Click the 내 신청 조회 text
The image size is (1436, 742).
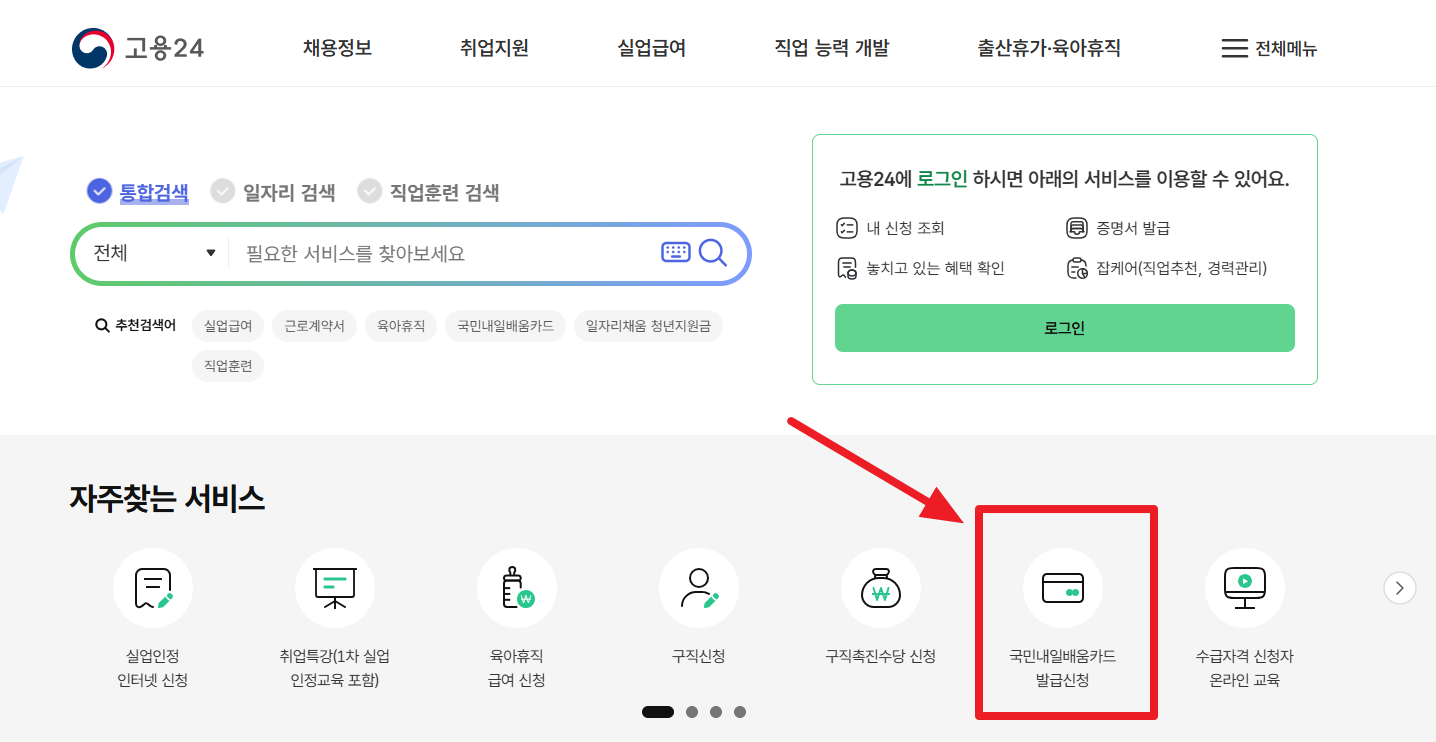905,228
